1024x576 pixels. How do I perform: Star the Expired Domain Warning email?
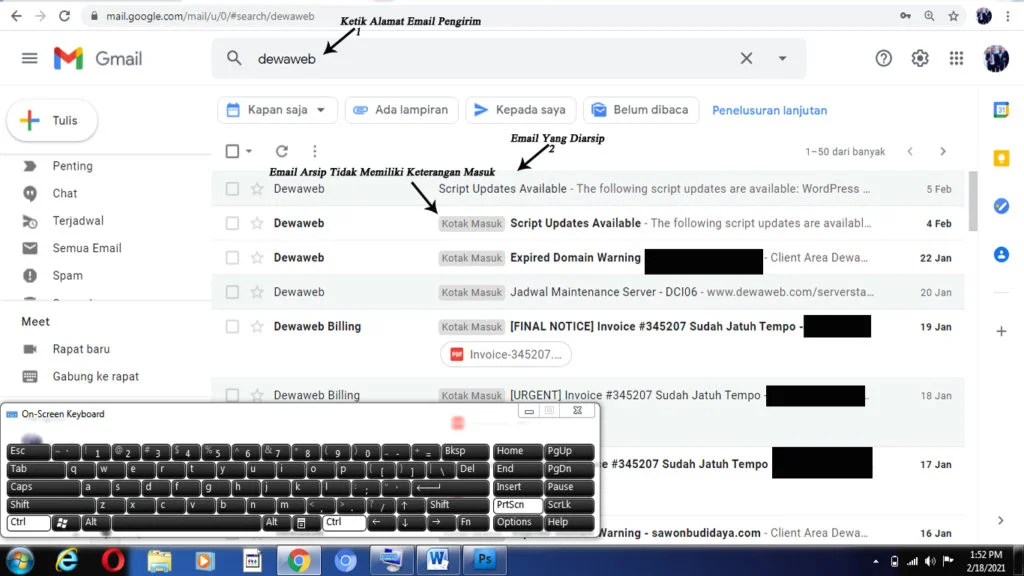tap(257, 257)
